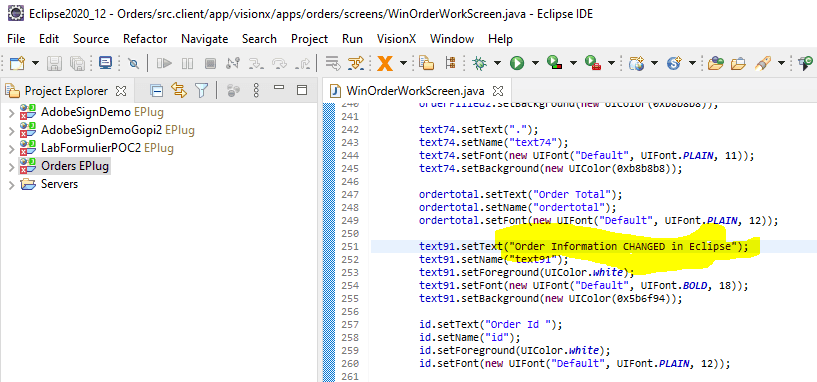Click the New web project globe icon
The height and width of the screenshot is (382, 817).
point(636,63)
